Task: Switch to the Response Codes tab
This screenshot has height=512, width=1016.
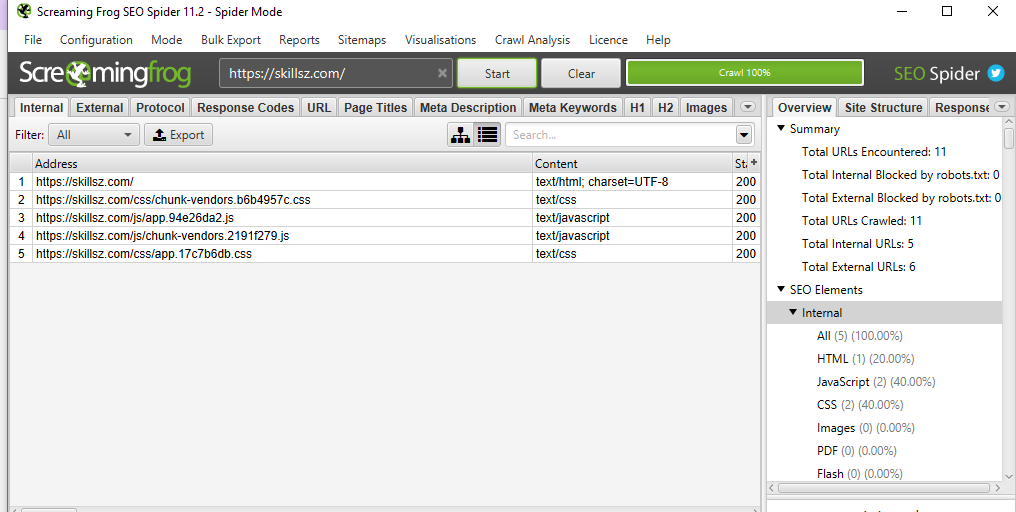Action: pos(246,108)
